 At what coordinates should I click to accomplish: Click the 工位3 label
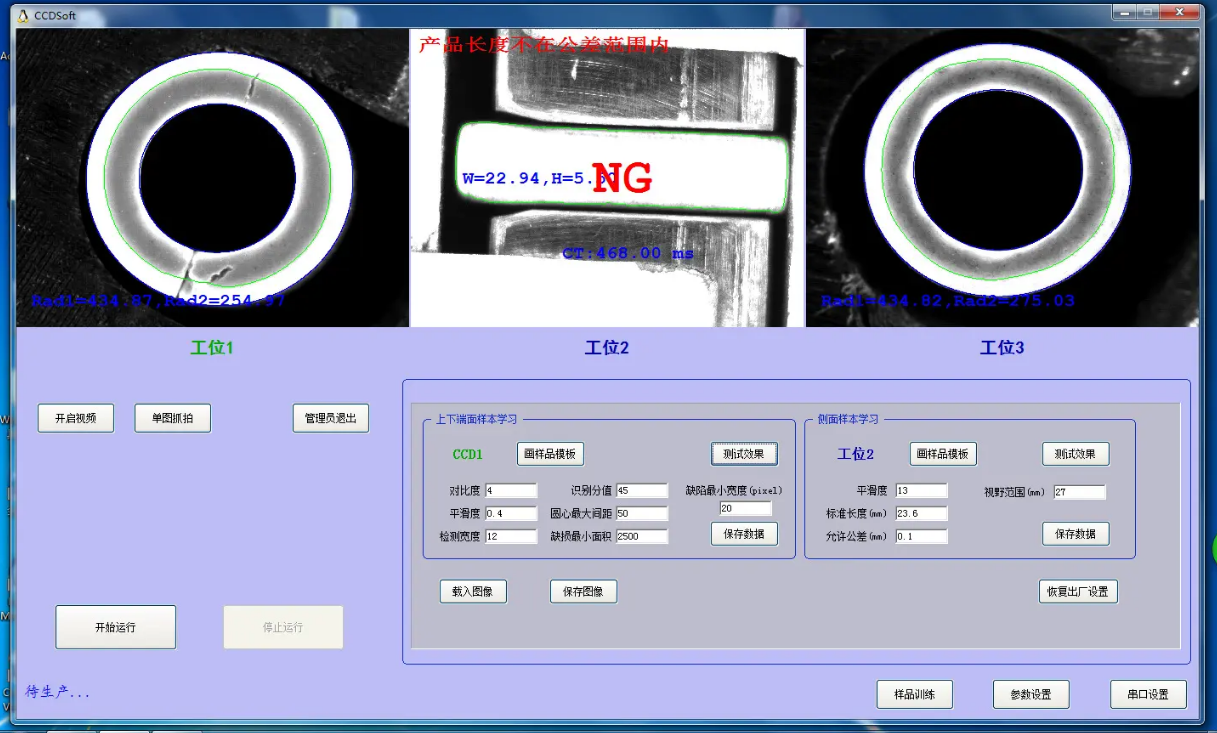pyautogui.click(x=1002, y=348)
